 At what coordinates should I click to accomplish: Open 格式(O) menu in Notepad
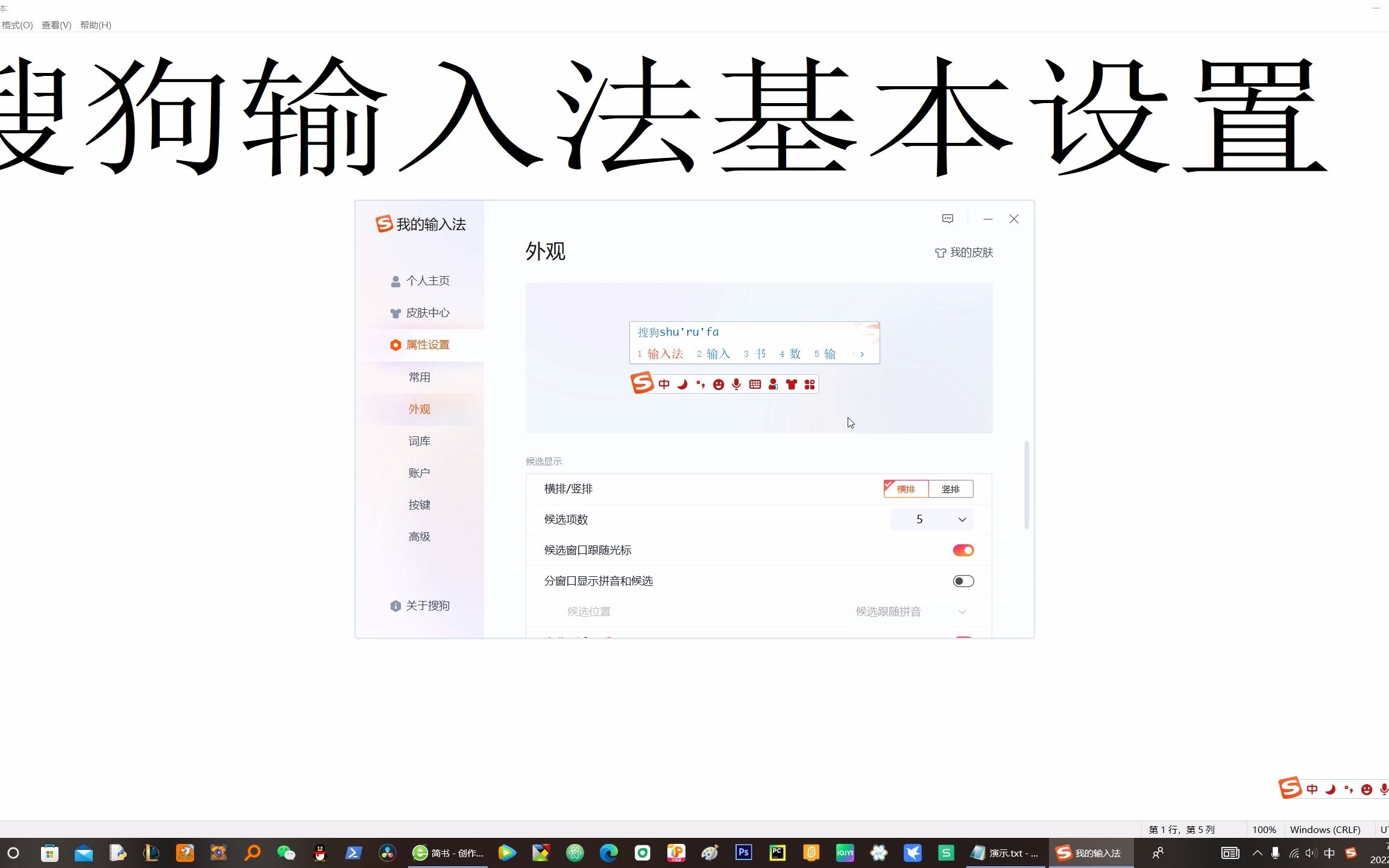click(x=17, y=25)
